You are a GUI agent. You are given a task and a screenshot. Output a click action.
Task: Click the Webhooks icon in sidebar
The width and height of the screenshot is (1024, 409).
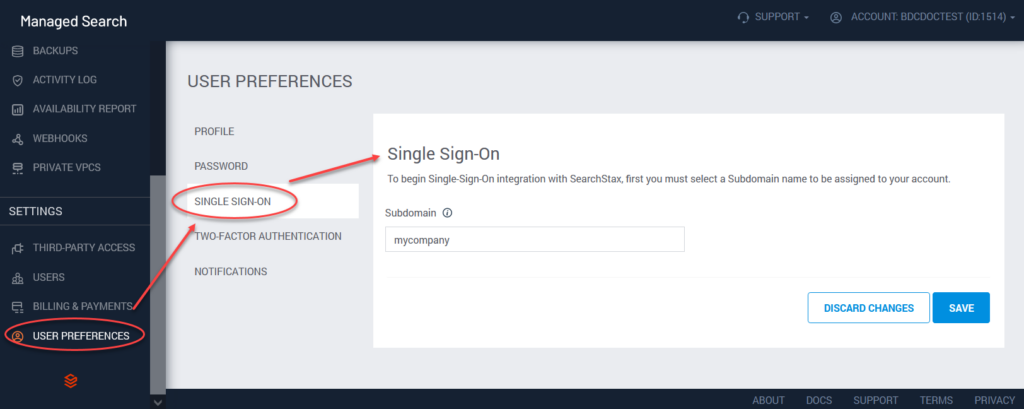tap(18, 139)
